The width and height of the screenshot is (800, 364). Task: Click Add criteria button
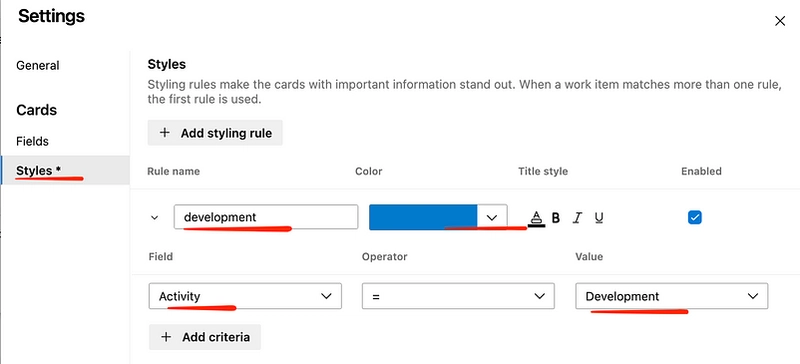coord(205,337)
